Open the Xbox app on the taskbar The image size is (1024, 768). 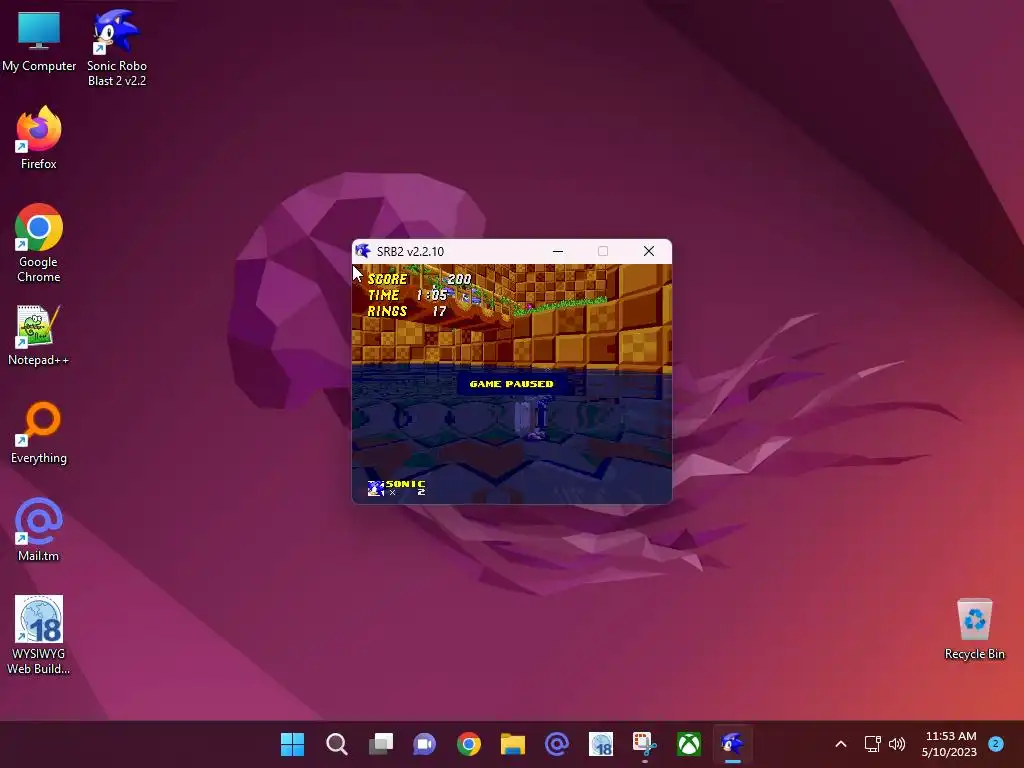(689, 744)
